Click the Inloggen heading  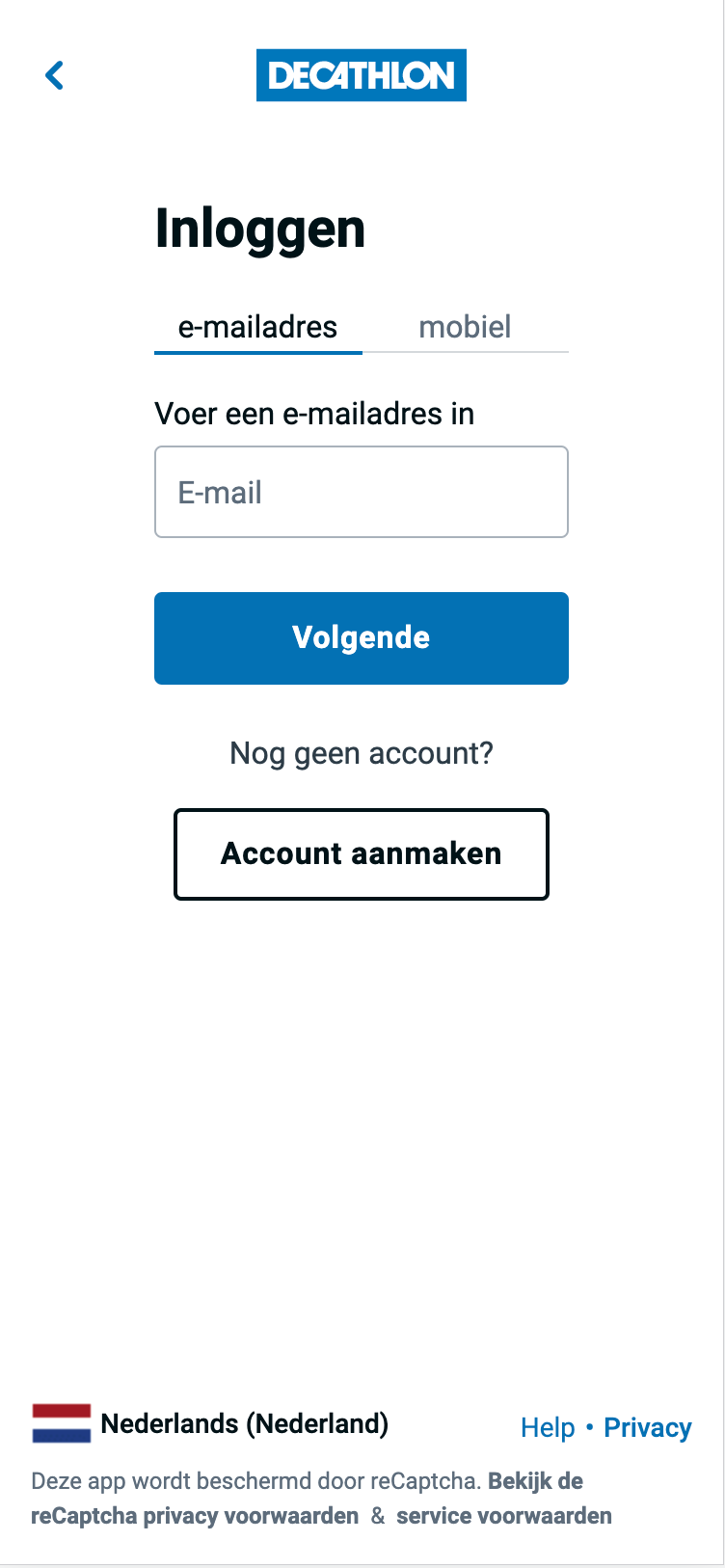[260, 230]
